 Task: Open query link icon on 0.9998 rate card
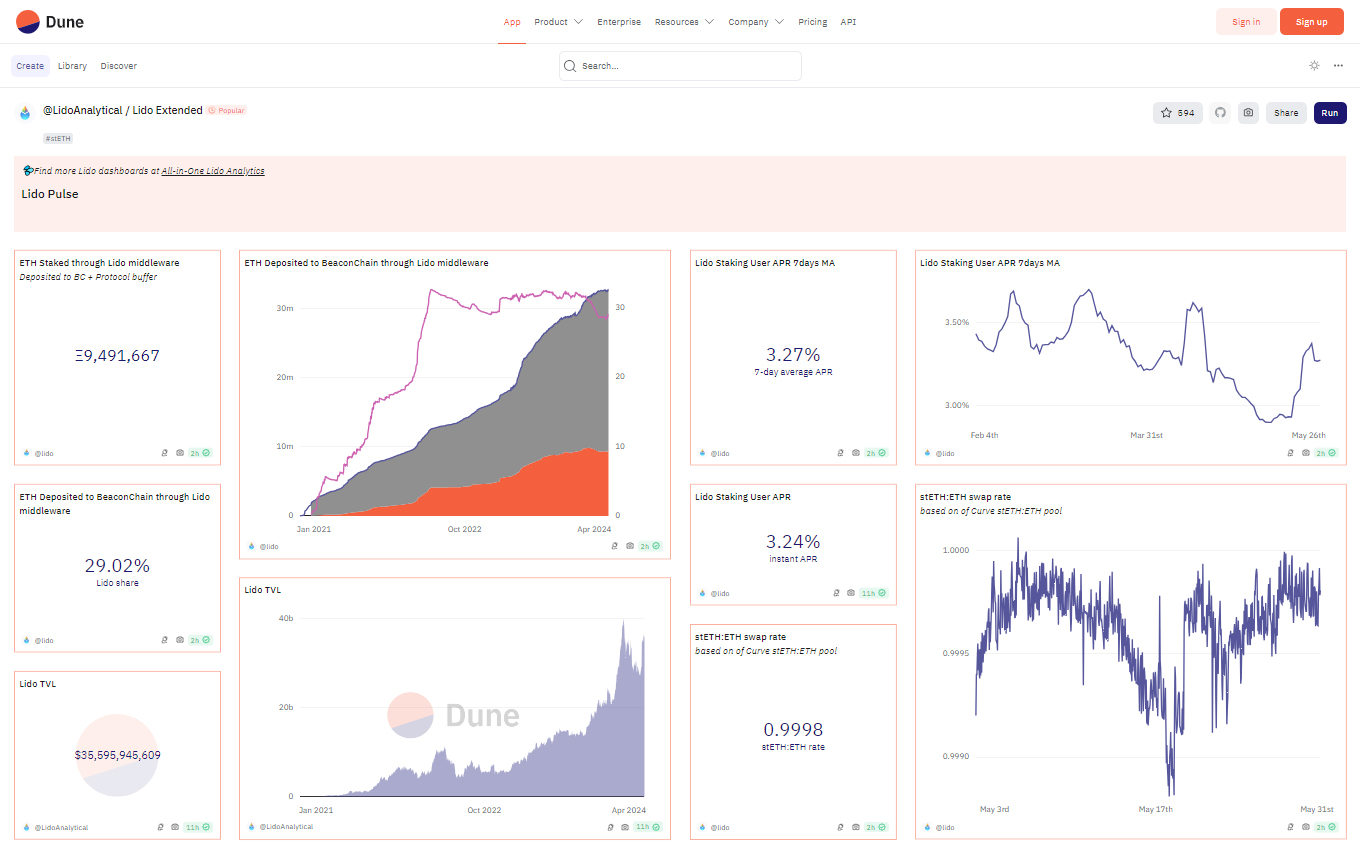click(841, 827)
